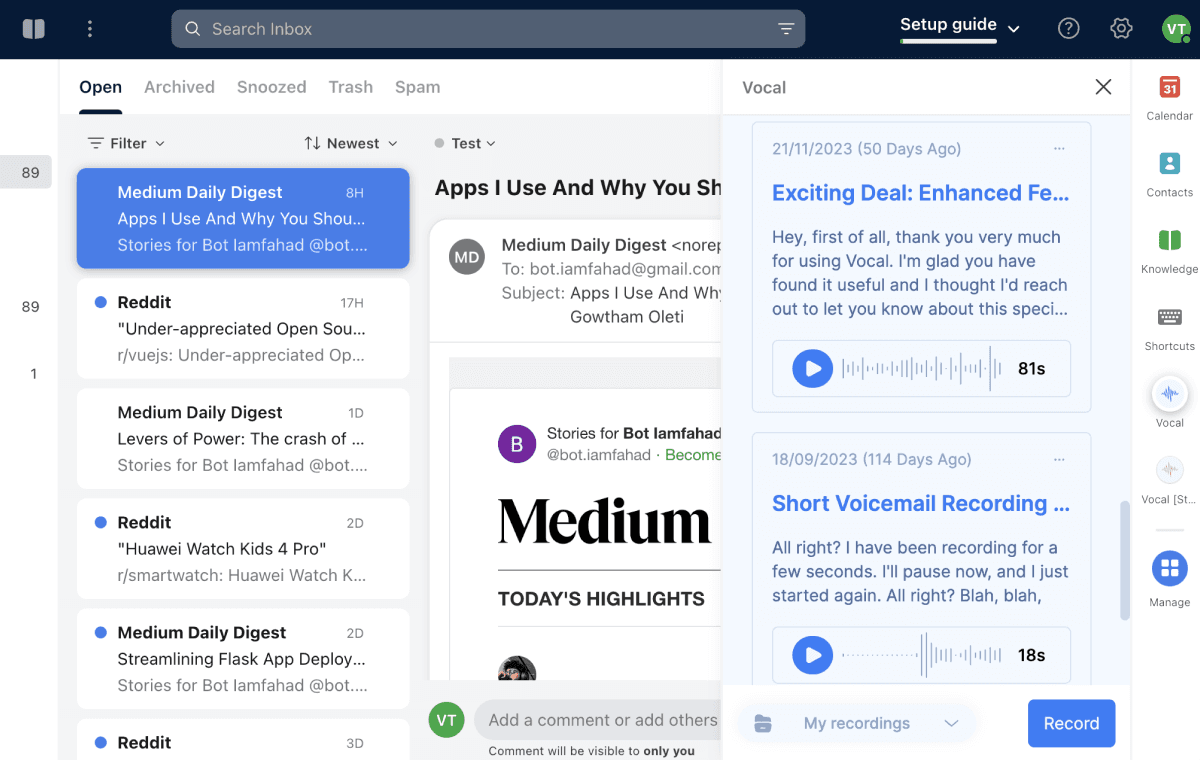Open Reddit email about Under-appreciated Open Source
This screenshot has width=1200, height=760.
(x=243, y=328)
